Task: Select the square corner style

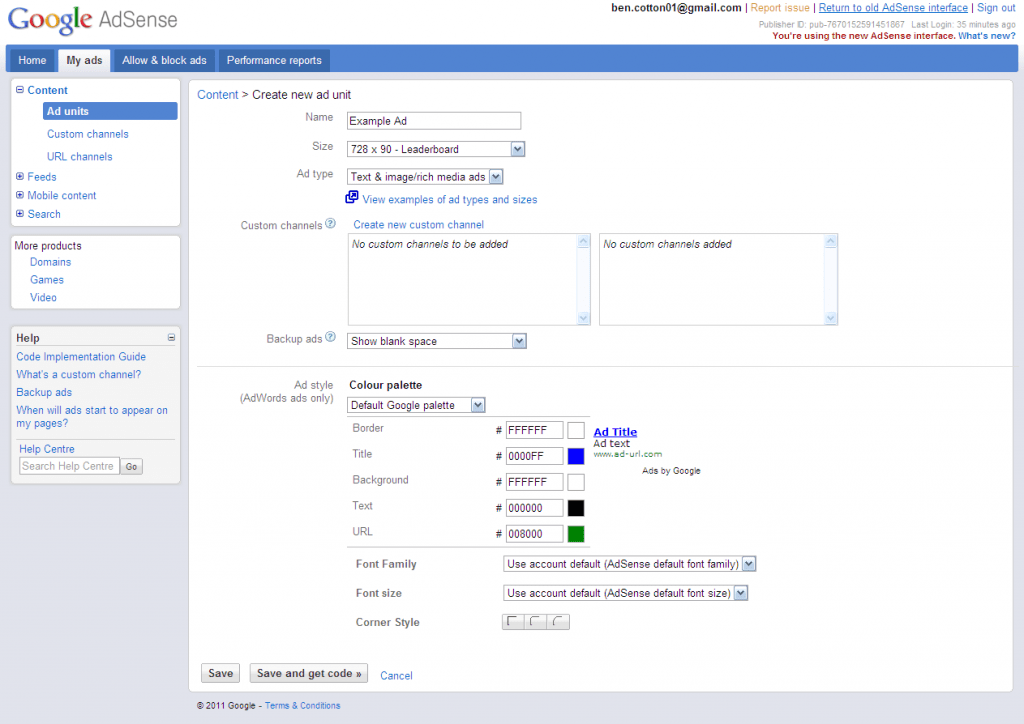Action: tap(513, 621)
